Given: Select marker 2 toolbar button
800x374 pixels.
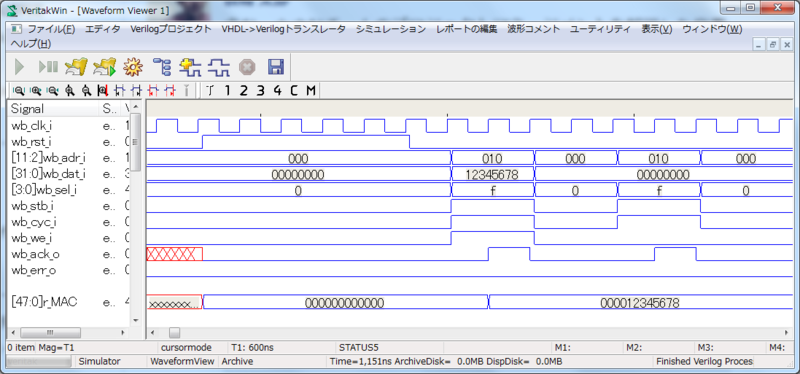Looking at the screenshot, I should [x=243, y=91].
